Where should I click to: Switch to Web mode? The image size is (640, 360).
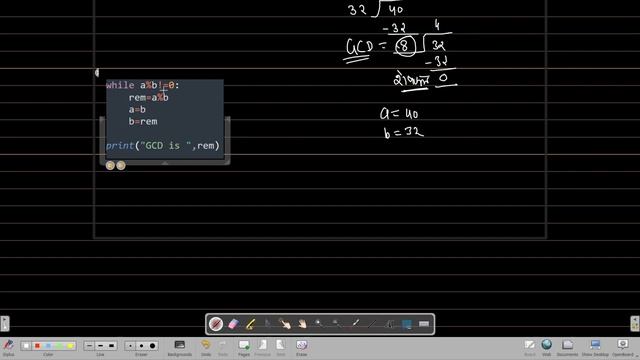click(x=547, y=348)
